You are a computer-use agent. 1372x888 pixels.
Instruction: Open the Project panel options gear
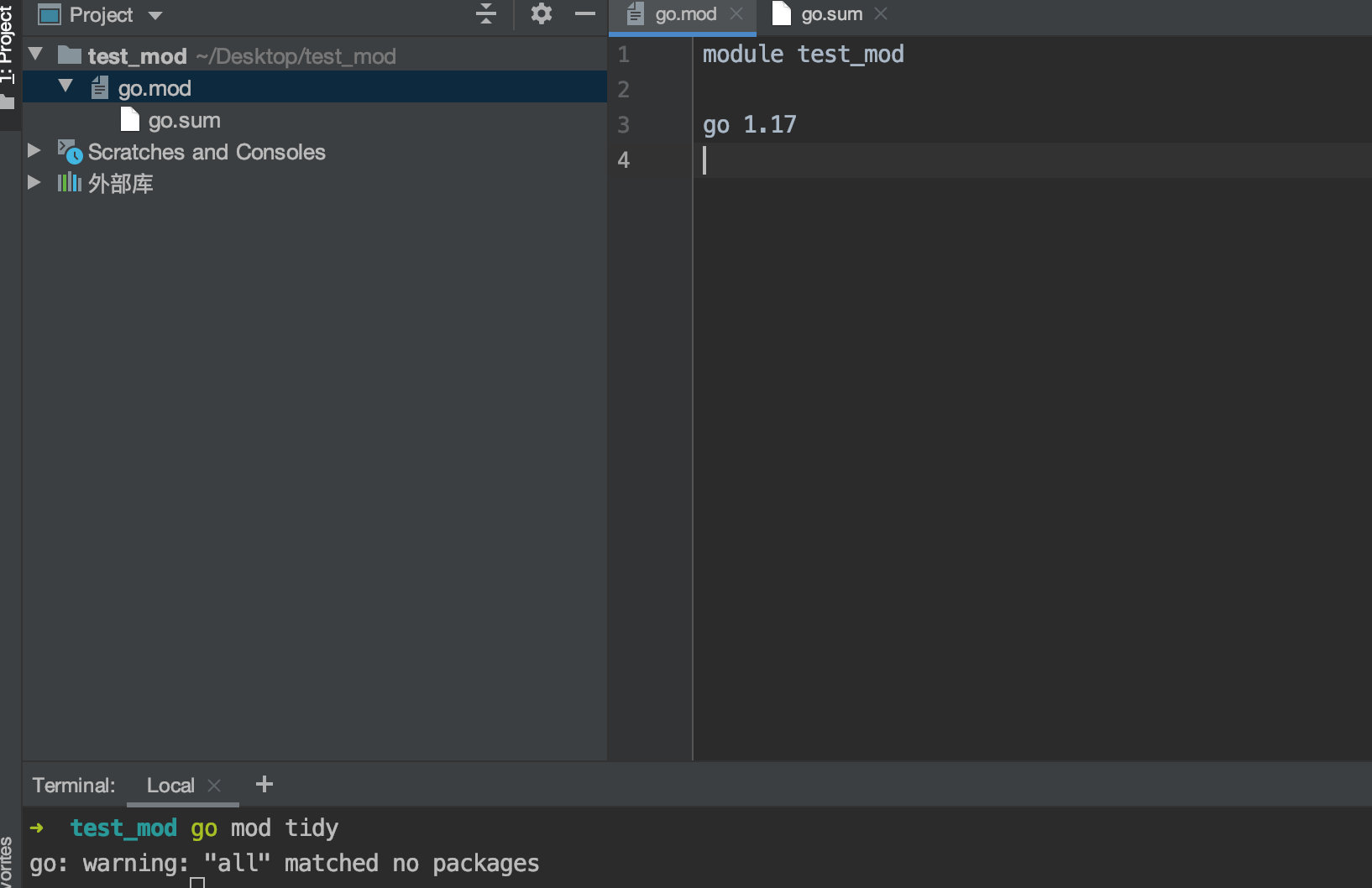click(x=541, y=13)
